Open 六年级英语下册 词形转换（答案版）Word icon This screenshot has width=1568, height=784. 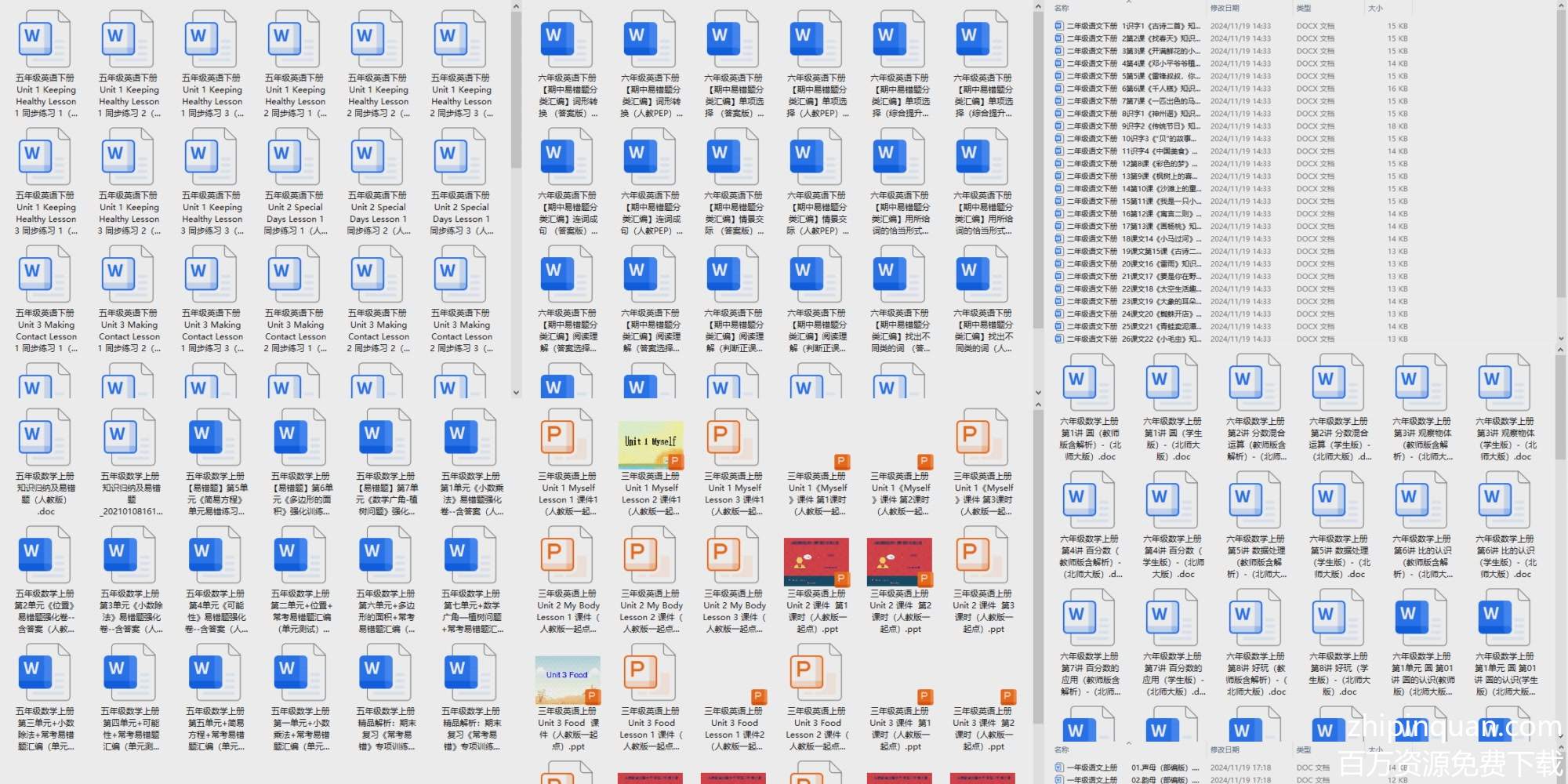[x=567, y=39]
